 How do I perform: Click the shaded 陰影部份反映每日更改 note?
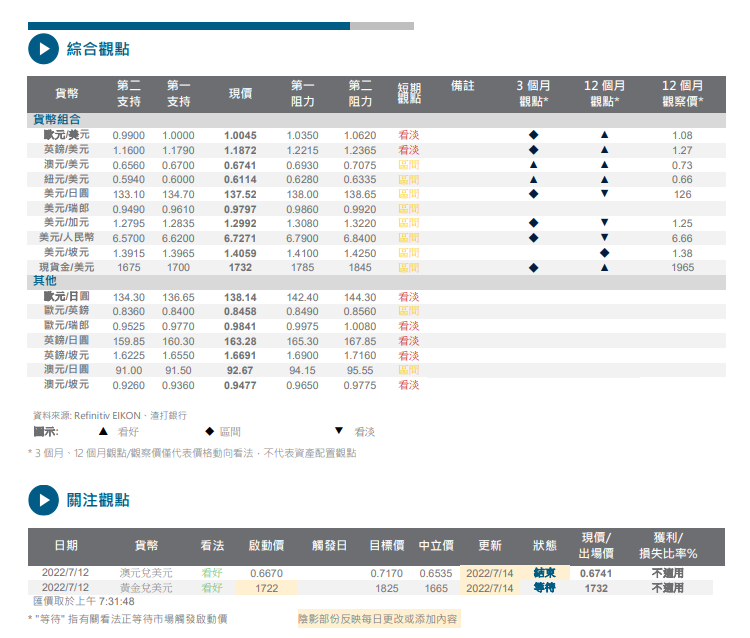pyautogui.click(x=378, y=619)
